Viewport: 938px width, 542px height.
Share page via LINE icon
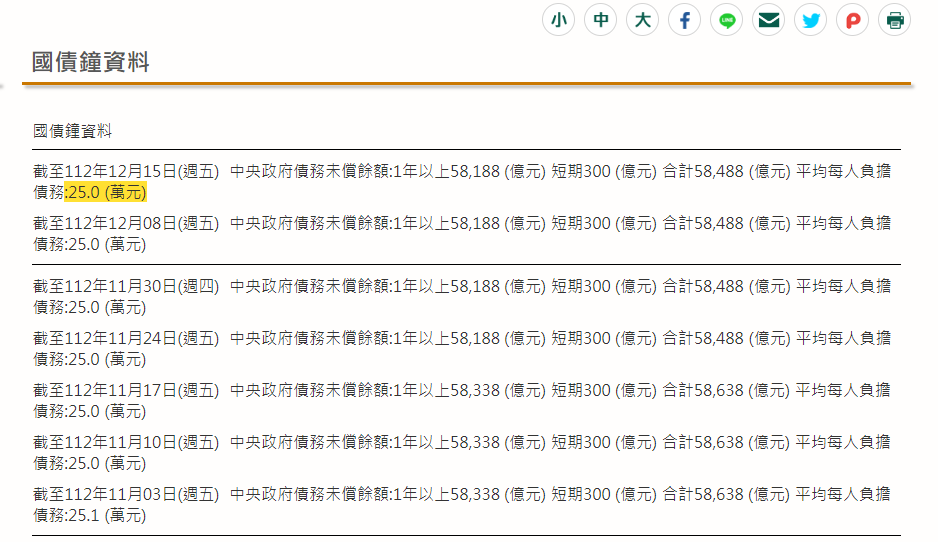(x=727, y=20)
